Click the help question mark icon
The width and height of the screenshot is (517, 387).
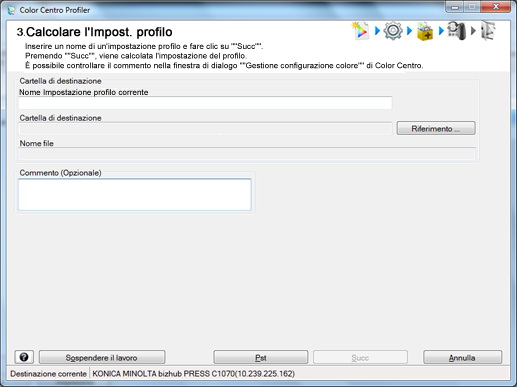point(24,357)
